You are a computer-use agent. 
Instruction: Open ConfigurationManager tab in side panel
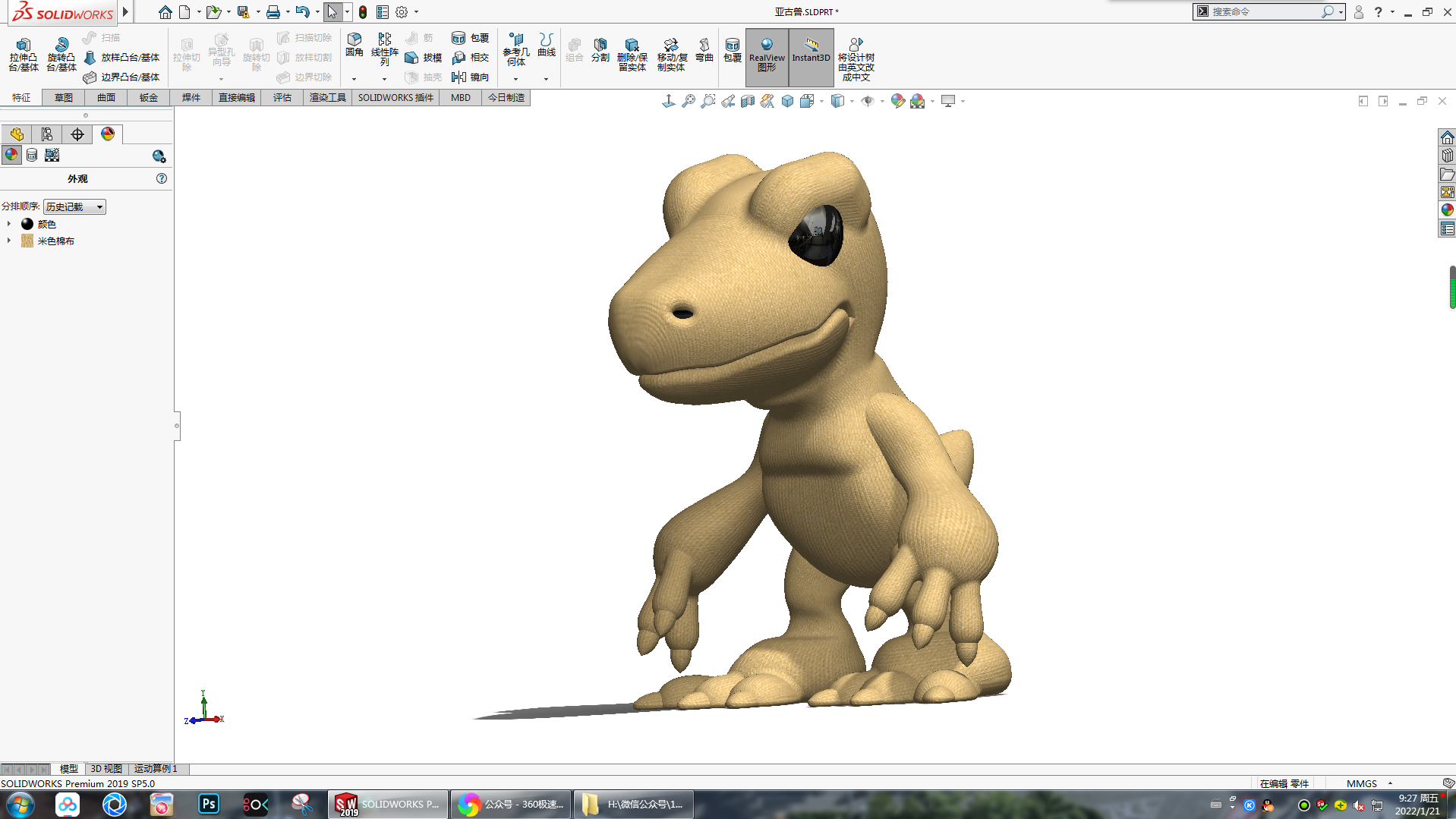(47, 134)
